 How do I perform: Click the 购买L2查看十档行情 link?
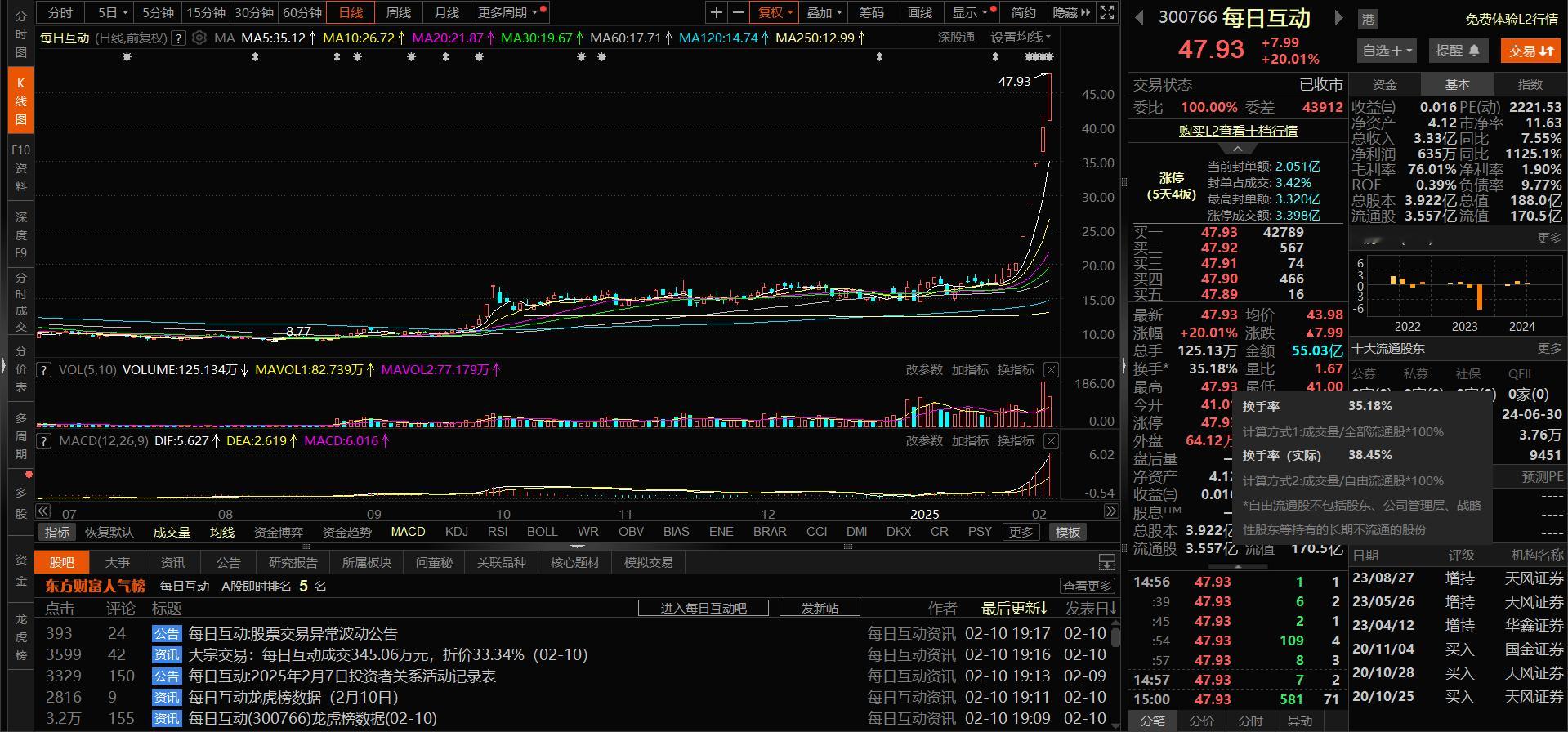(x=1237, y=131)
